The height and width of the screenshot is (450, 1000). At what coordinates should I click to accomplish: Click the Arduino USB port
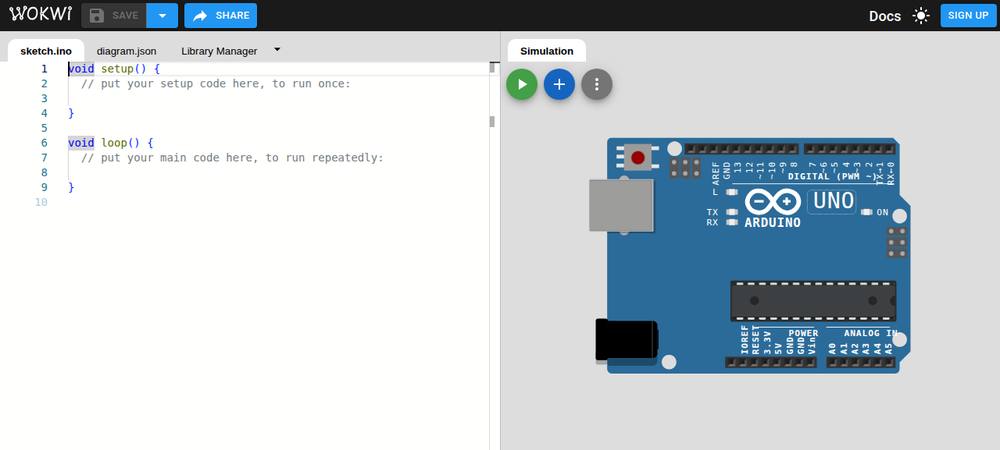pyautogui.click(x=621, y=205)
